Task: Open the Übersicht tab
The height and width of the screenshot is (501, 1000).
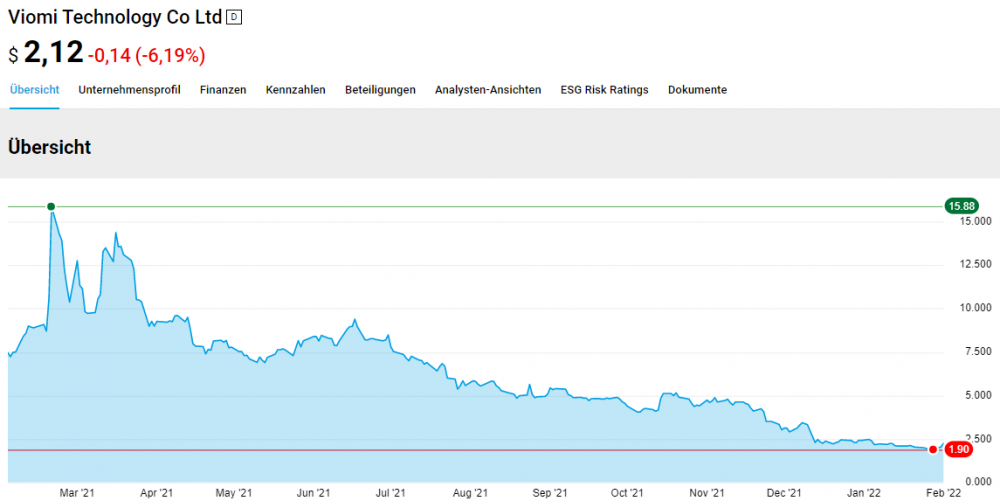Action: (x=34, y=90)
